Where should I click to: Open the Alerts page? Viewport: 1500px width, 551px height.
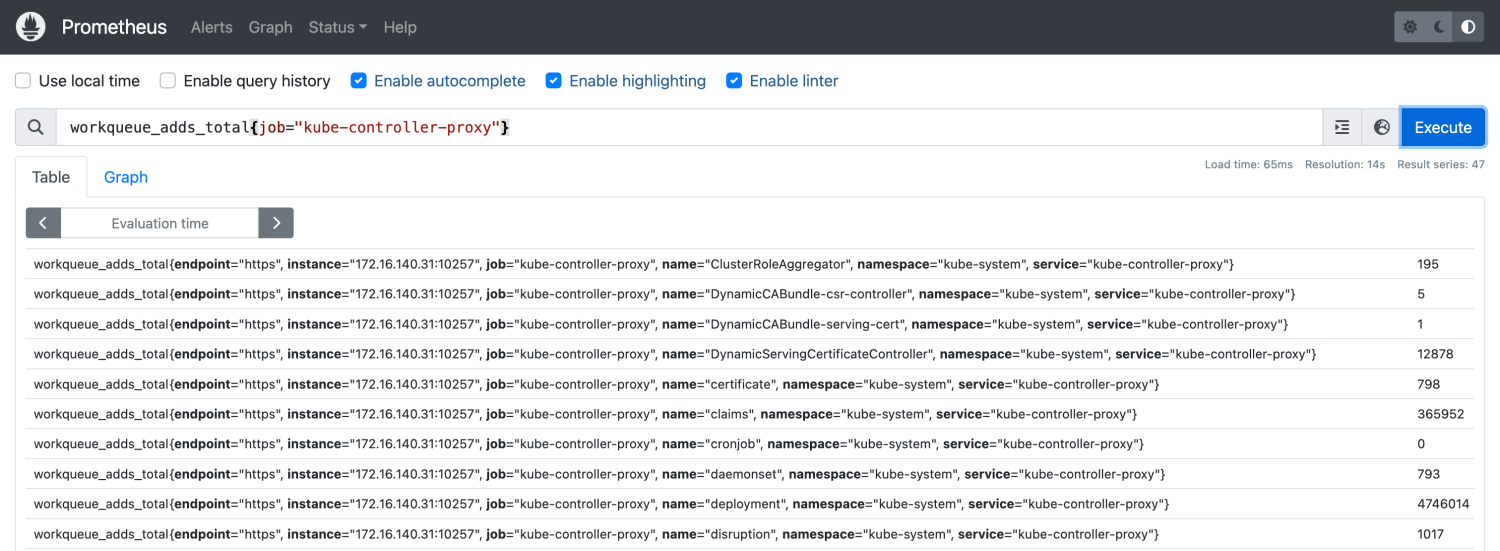tap(212, 27)
